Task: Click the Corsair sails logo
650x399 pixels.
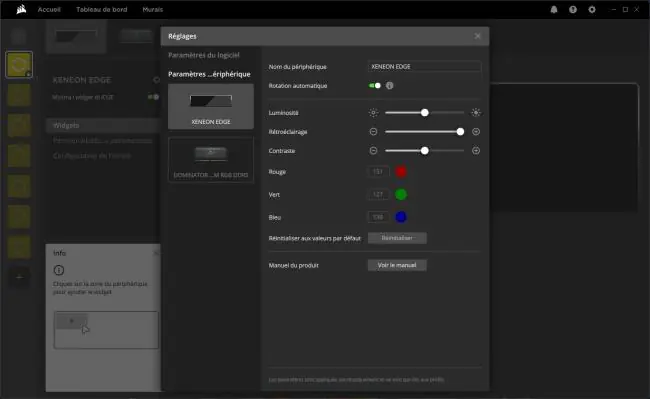Action: click(21, 9)
